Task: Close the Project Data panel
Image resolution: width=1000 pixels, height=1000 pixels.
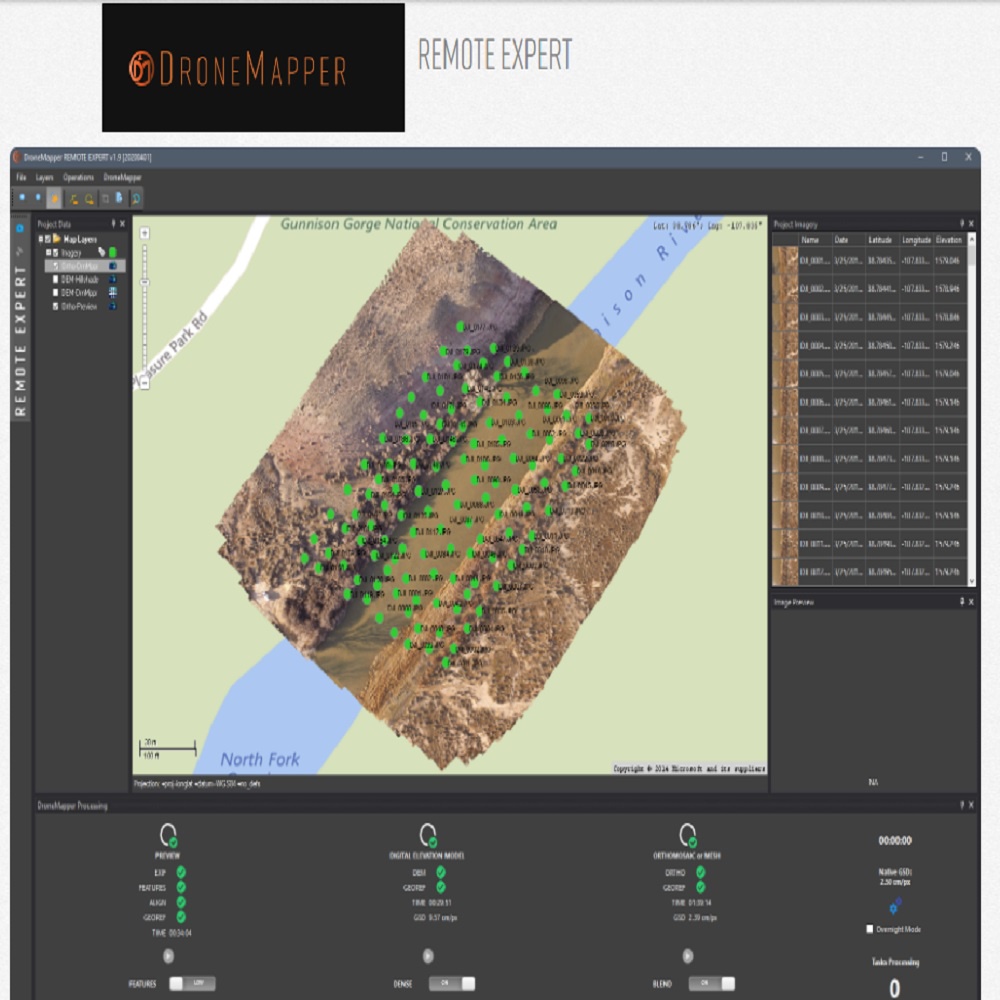Action: [x=122, y=224]
